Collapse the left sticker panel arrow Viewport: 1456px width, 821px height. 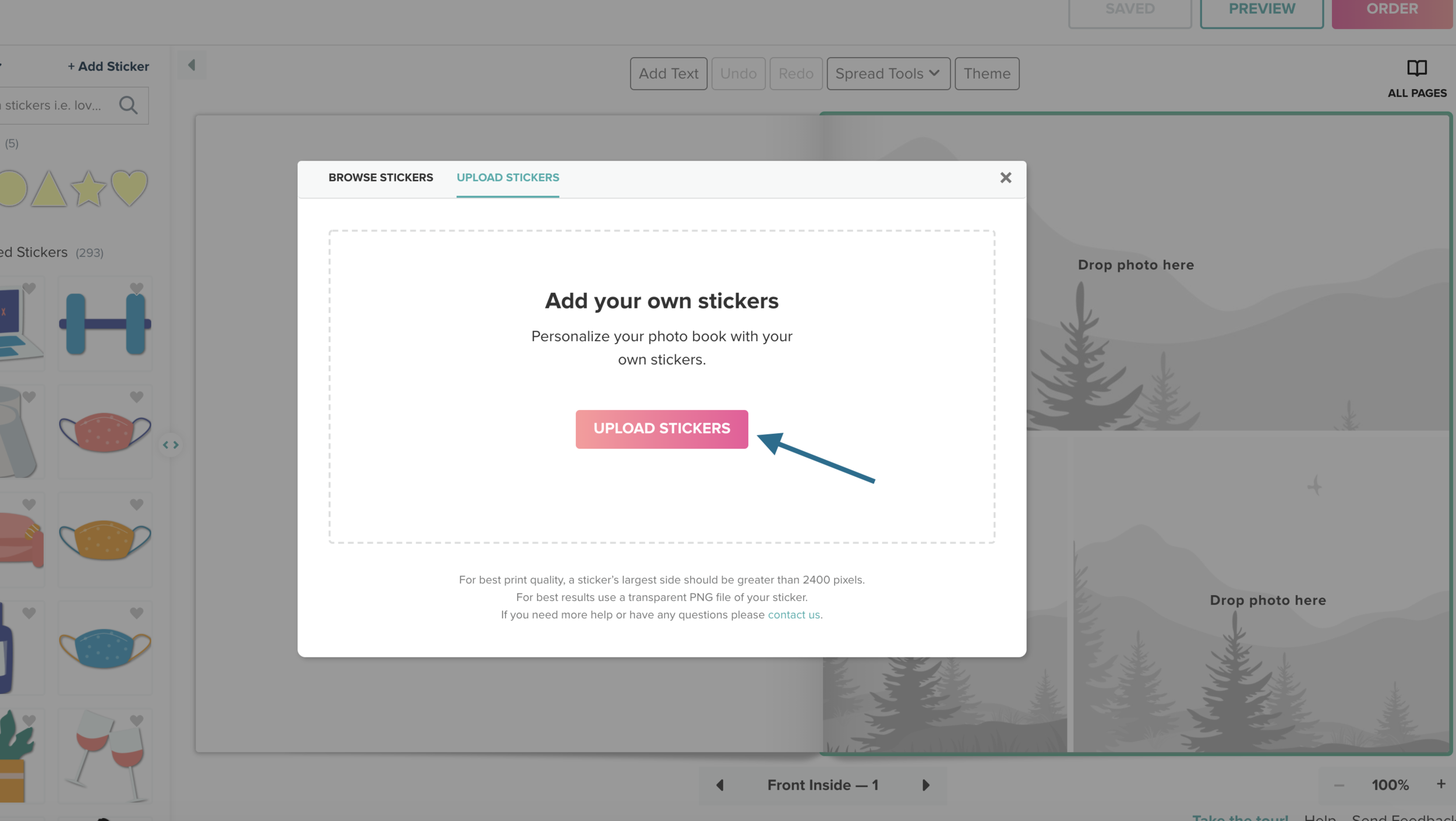(x=192, y=65)
